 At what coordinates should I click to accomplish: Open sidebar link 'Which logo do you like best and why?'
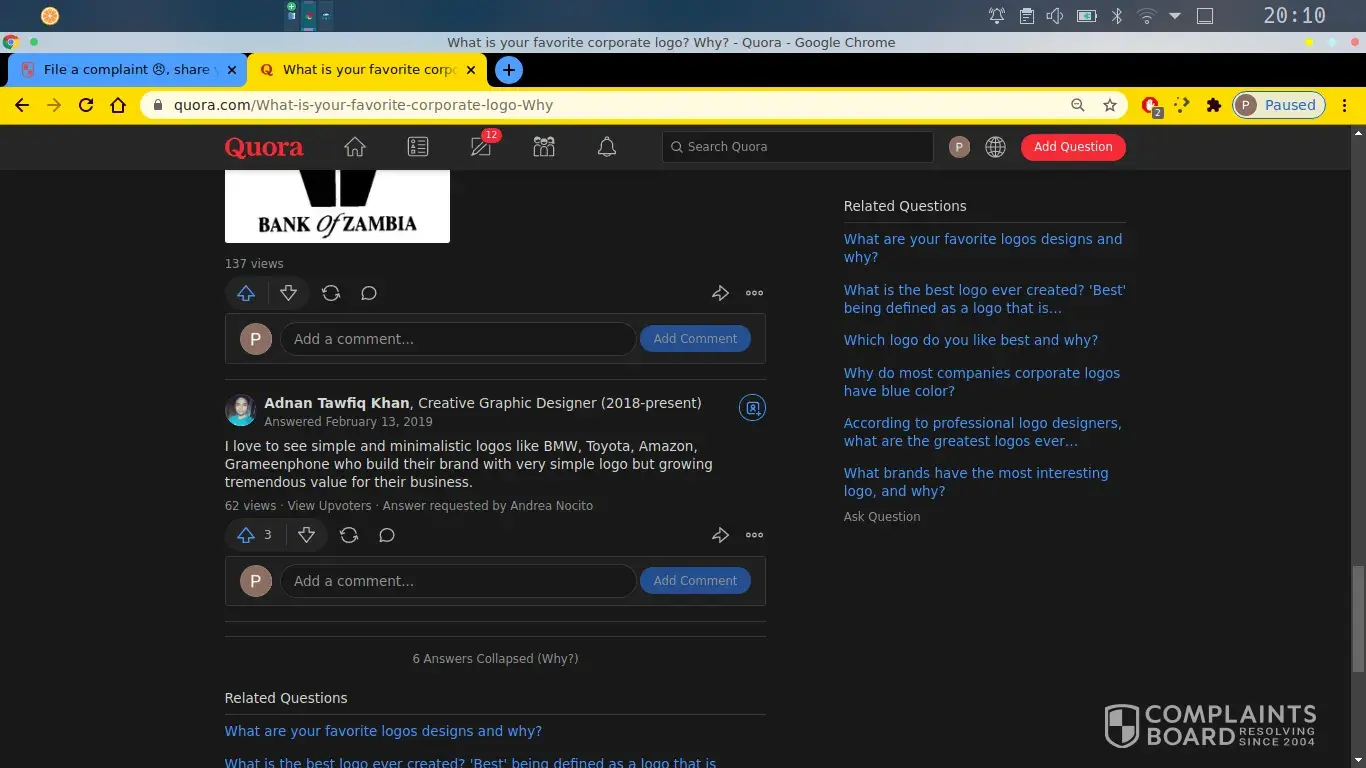[971, 340]
